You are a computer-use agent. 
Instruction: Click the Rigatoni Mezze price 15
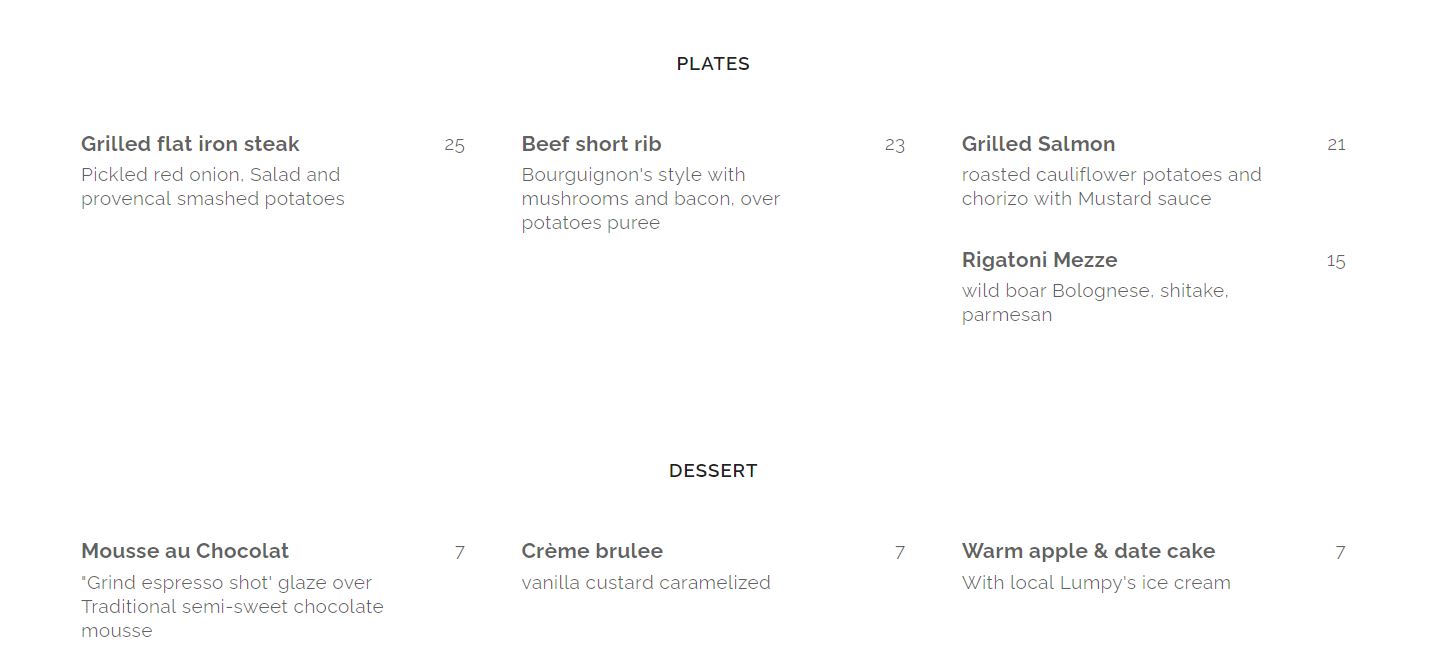1336,261
